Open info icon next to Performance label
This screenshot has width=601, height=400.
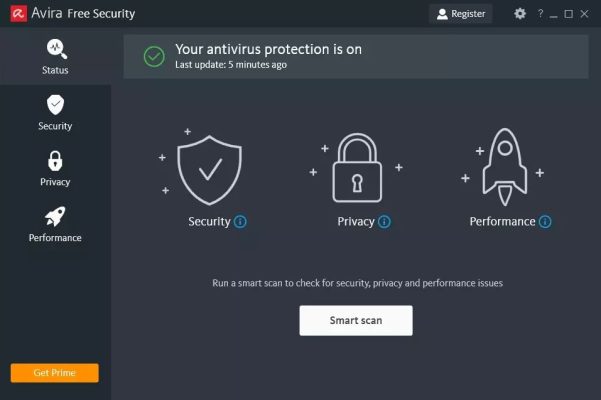pyautogui.click(x=545, y=222)
